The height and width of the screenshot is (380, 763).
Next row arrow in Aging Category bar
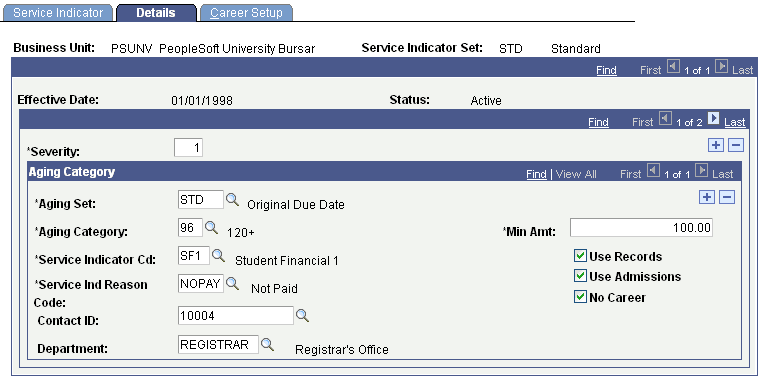click(x=702, y=170)
